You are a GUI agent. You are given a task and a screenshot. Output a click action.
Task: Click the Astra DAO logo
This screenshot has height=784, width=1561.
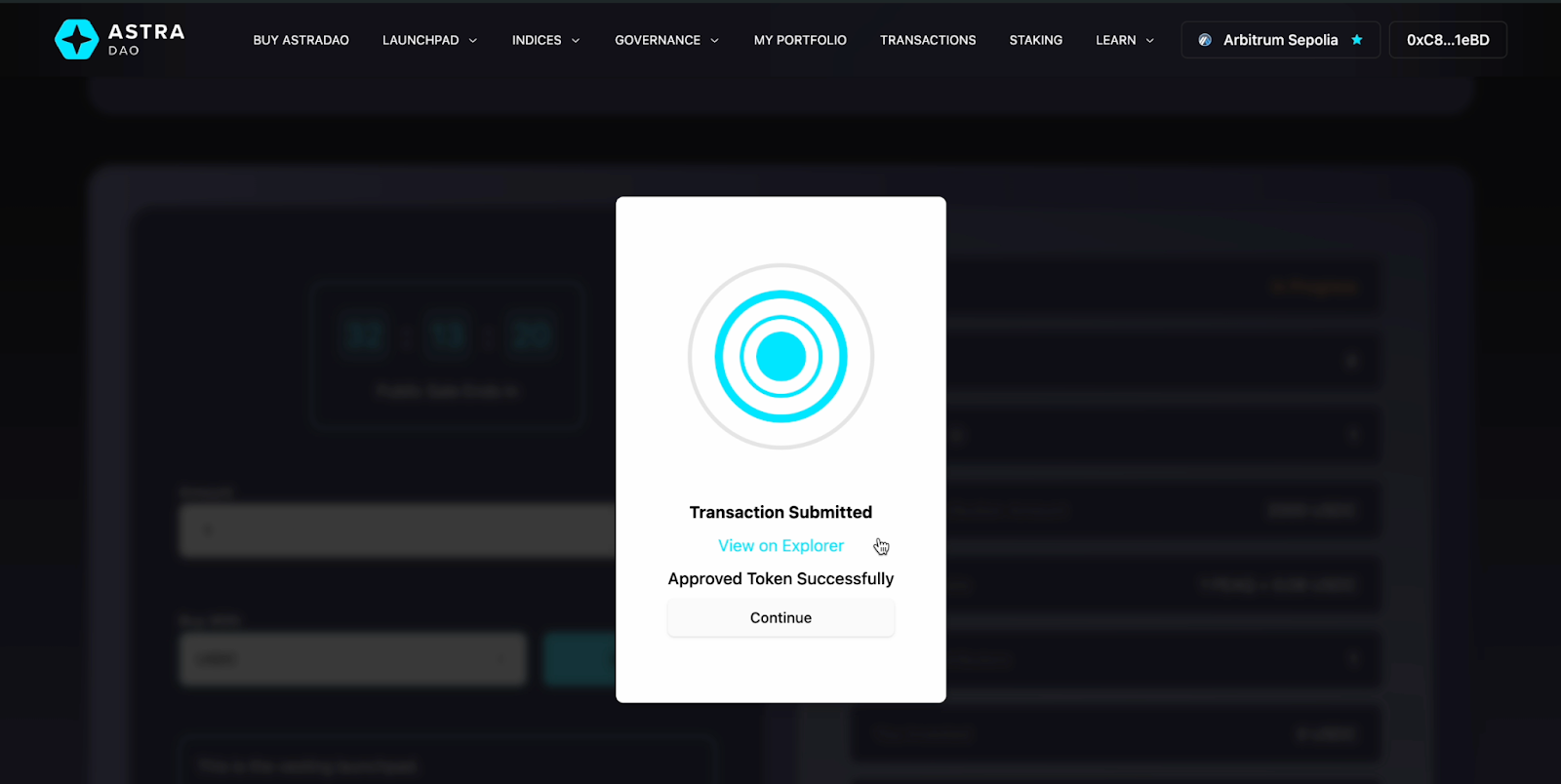coord(119,40)
